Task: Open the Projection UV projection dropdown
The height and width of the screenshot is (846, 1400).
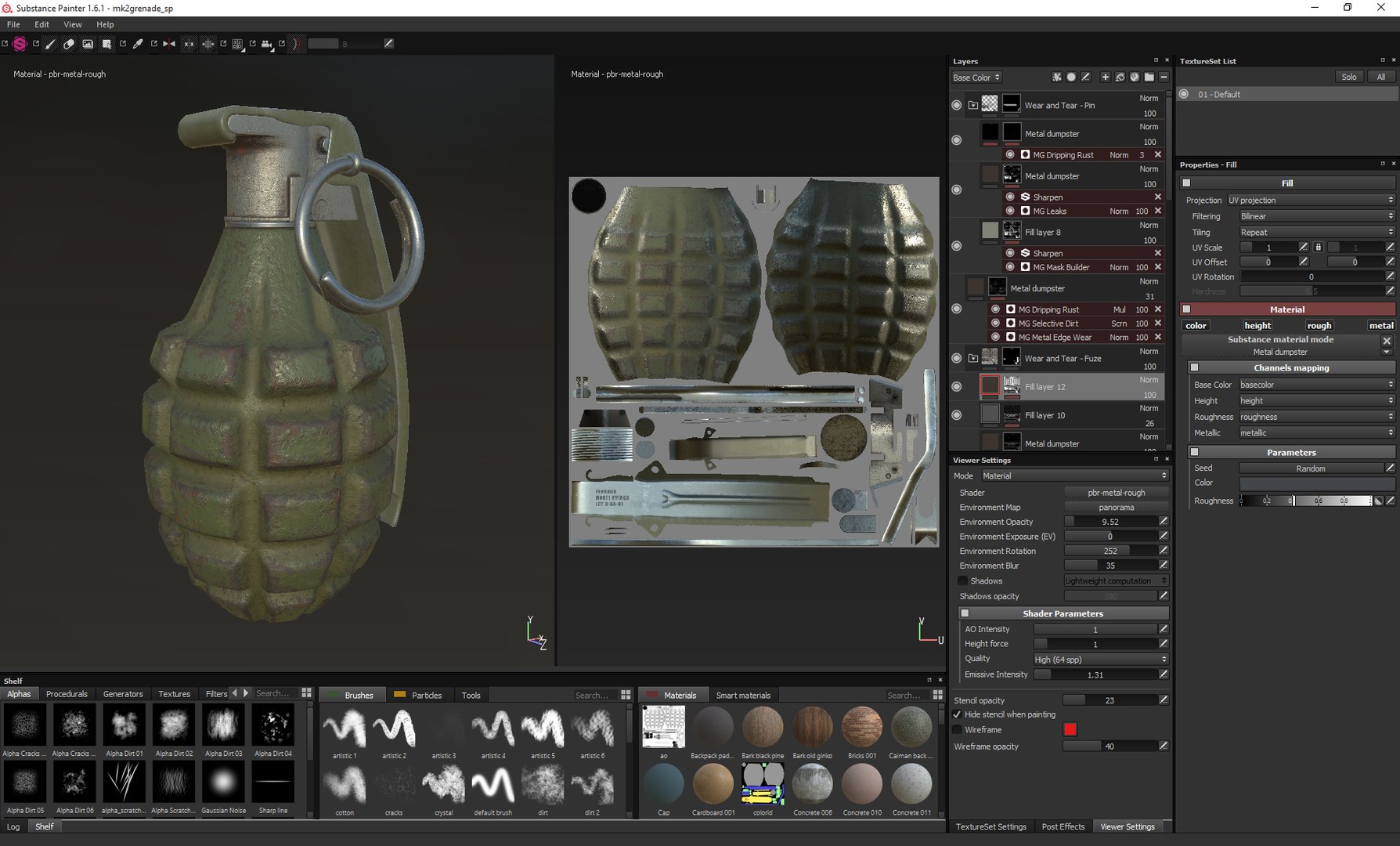Action: (x=1311, y=200)
